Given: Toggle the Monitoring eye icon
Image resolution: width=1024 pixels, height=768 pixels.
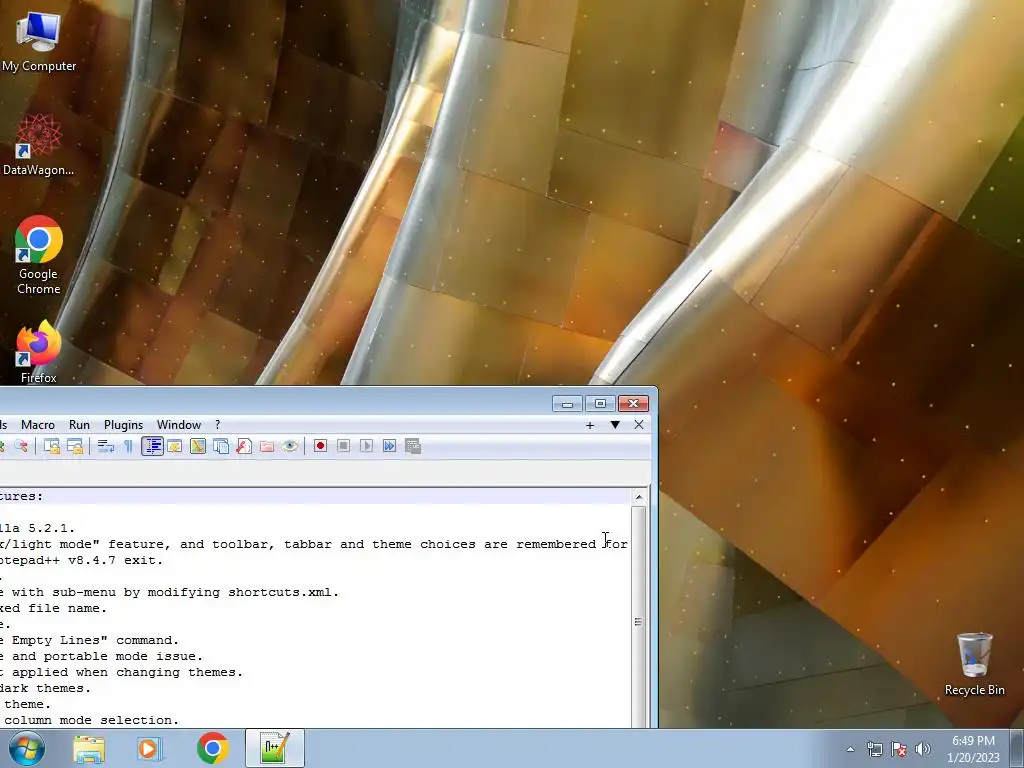Looking at the screenshot, I should (x=290, y=446).
